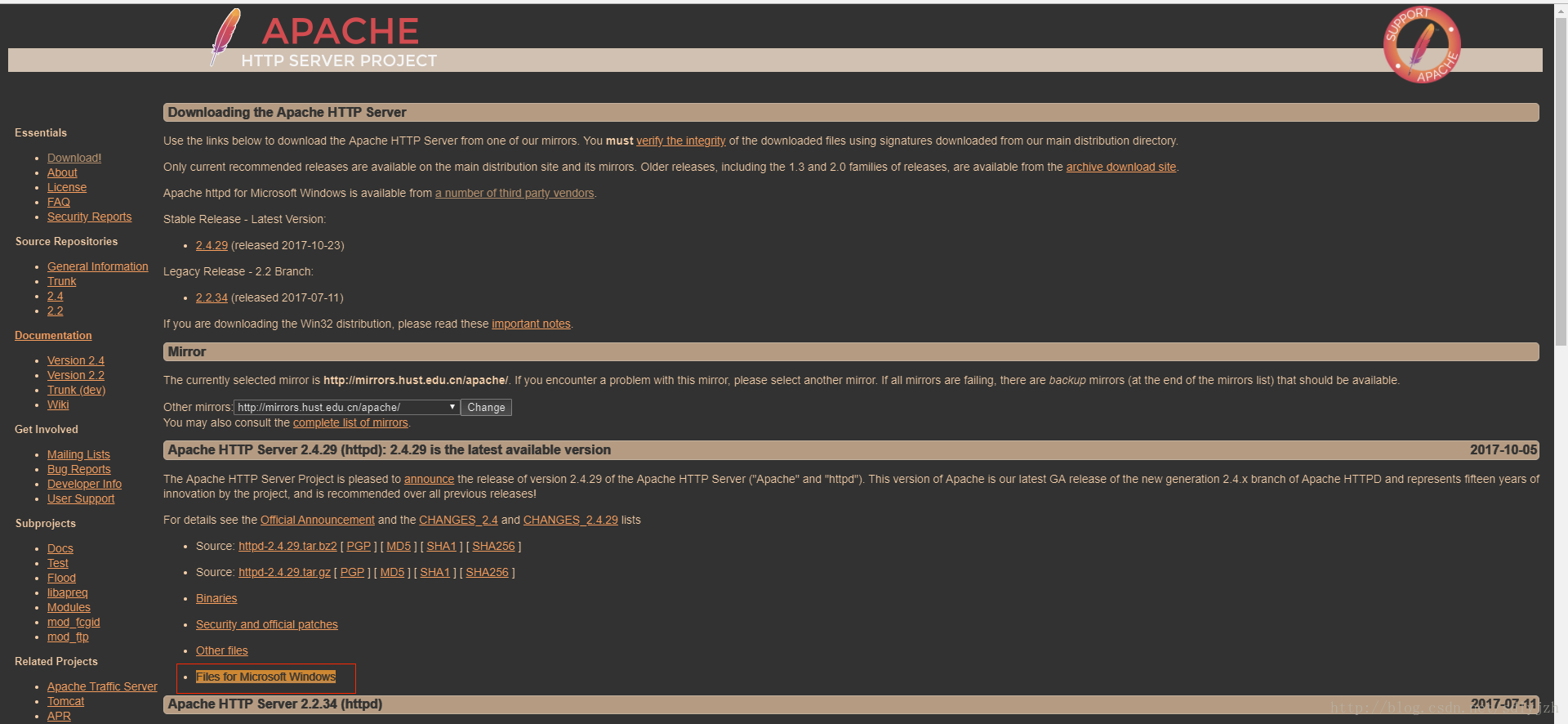Open Security and official patches link
Viewport: 1568px width, 724px height.
pyautogui.click(x=267, y=624)
